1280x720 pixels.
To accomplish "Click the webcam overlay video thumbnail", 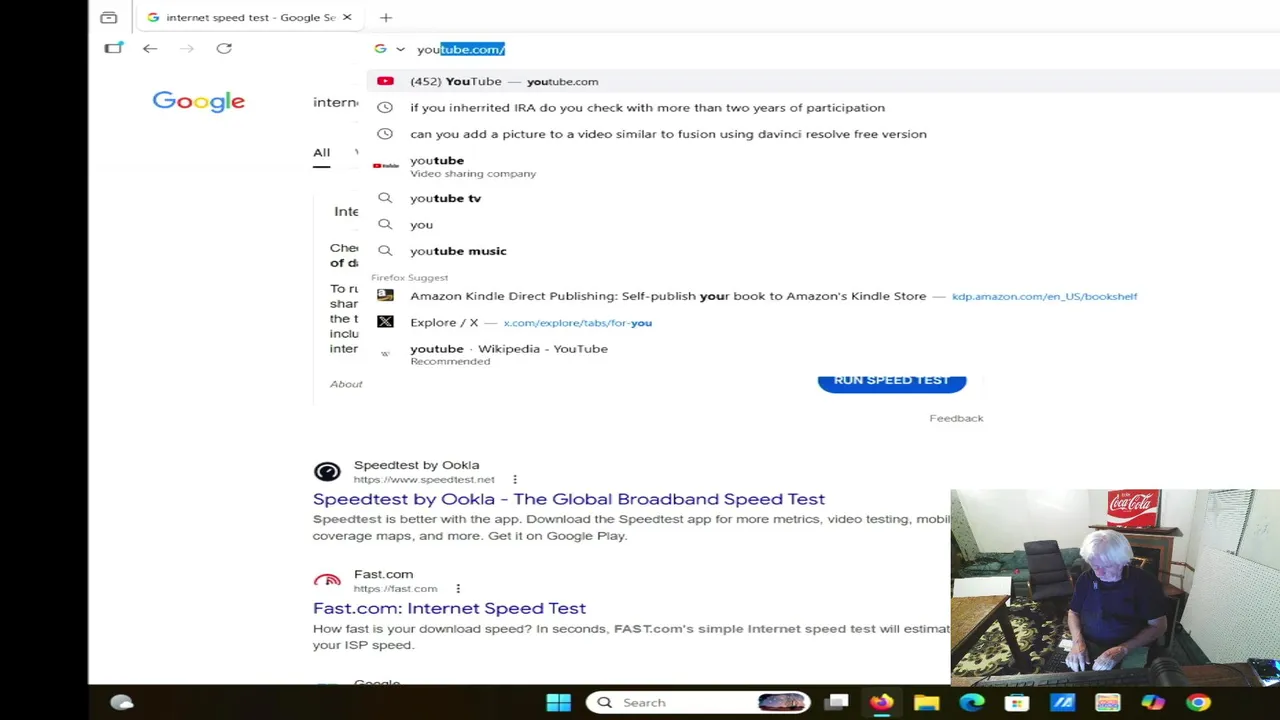I will 1115,587.
